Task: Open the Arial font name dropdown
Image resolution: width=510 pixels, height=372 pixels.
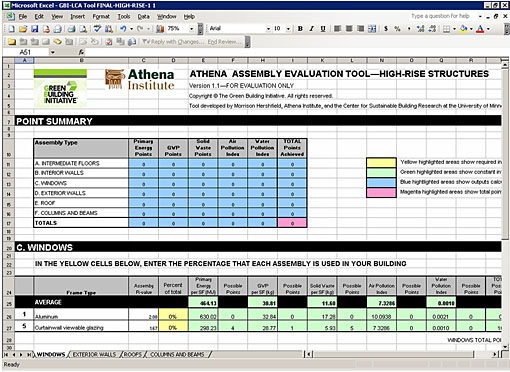Action: (268, 29)
